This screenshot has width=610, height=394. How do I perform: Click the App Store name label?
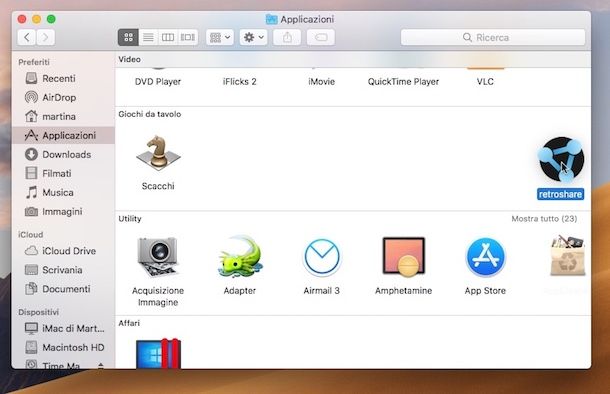click(485, 291)
